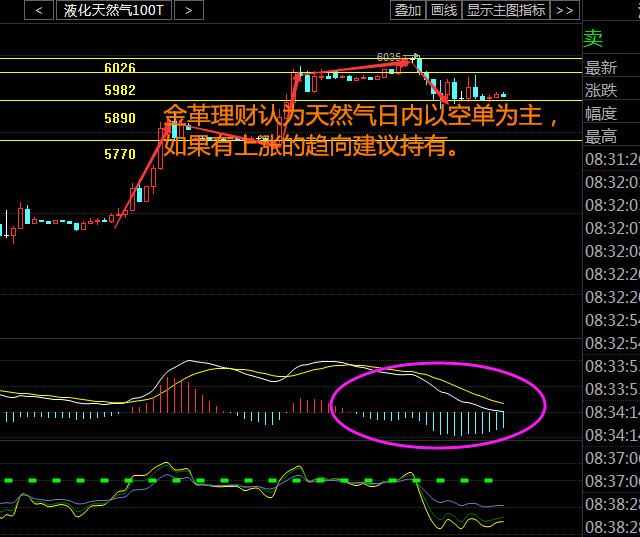Click the green 卖 sell label
This screenshot has width=640, height=537.
[594, 39]
